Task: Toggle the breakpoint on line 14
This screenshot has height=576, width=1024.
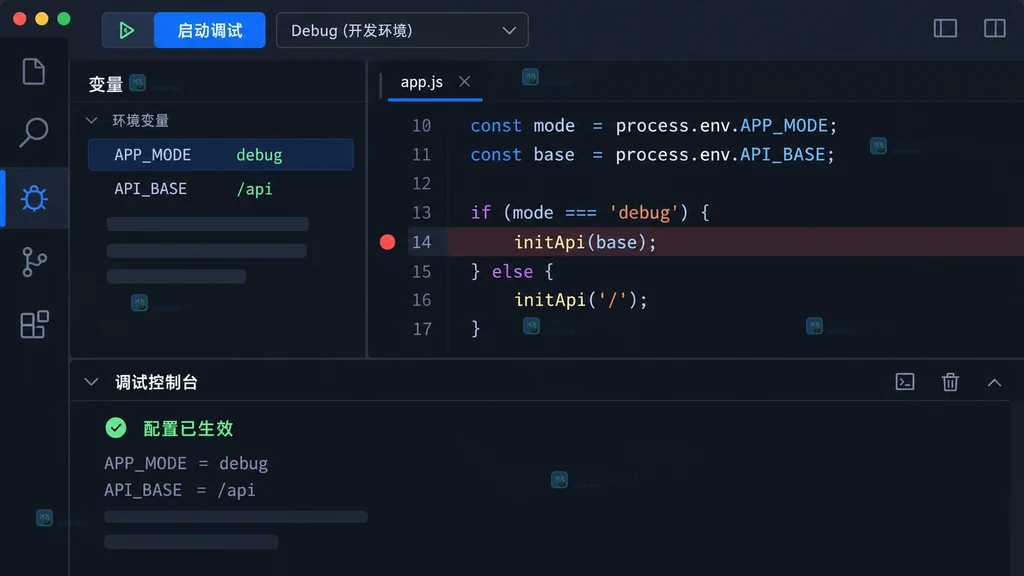Action: click(x=387, y=242)
